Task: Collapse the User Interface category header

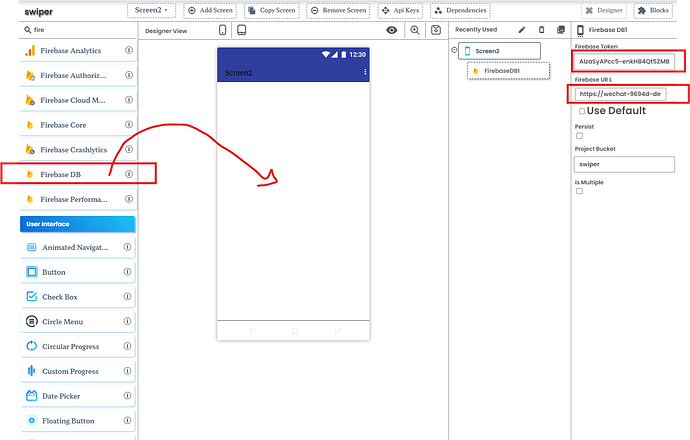Action: point(78,224)
